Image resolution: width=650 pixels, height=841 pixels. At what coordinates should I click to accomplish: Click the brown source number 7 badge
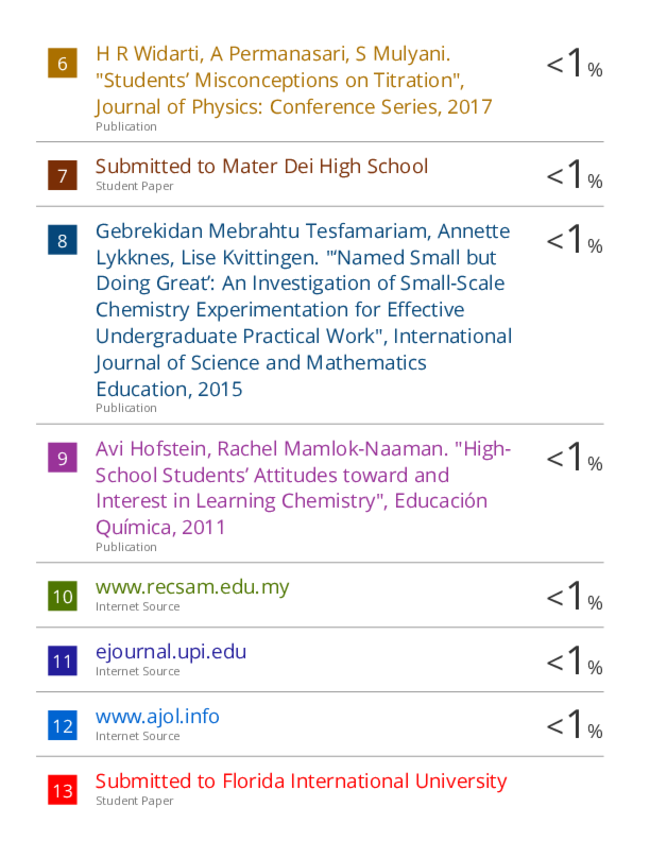click(x=62, y=175)
